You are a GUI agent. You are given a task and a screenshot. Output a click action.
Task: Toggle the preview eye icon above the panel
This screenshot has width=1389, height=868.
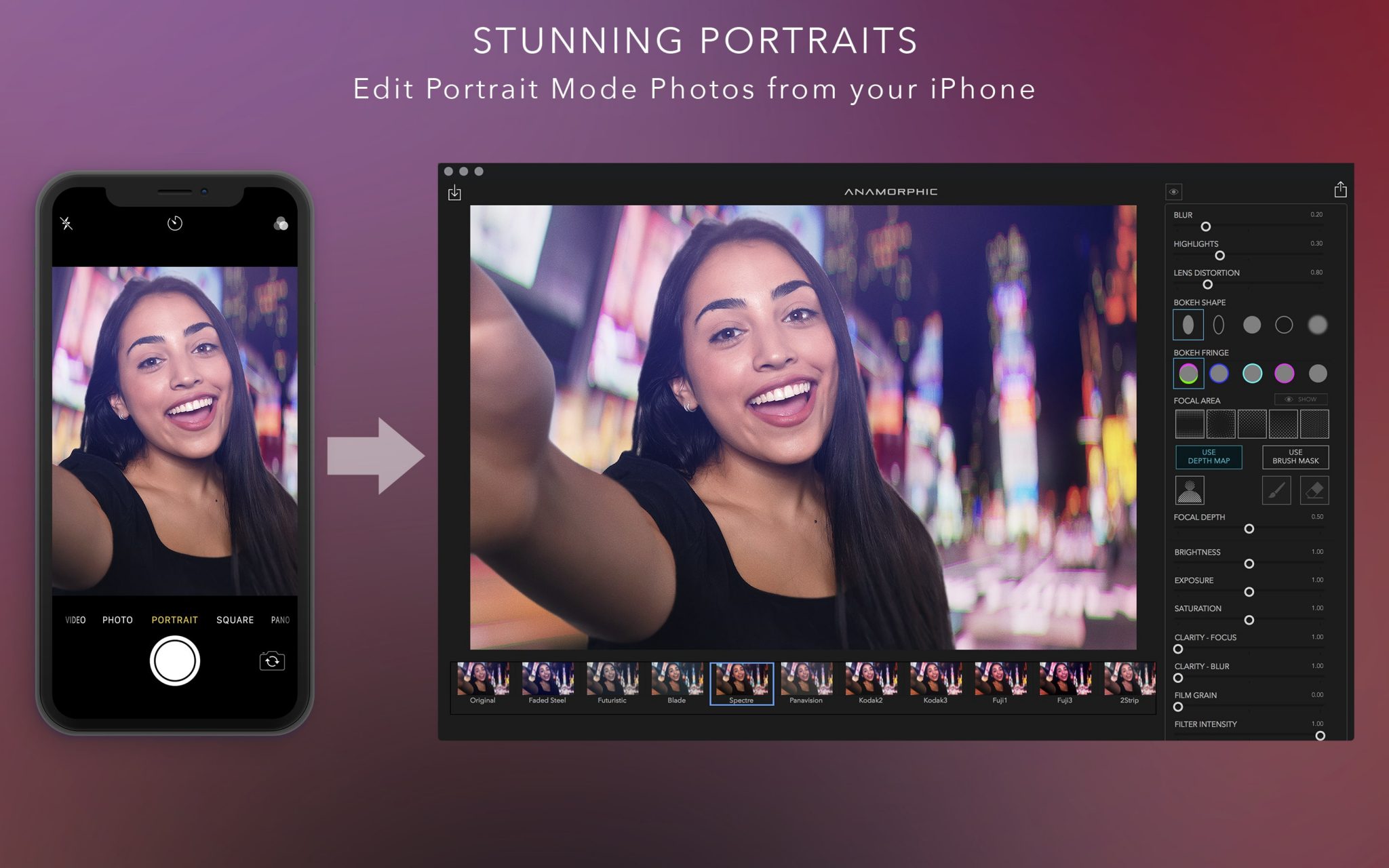pyautogui.click(x=1175, y=191)
